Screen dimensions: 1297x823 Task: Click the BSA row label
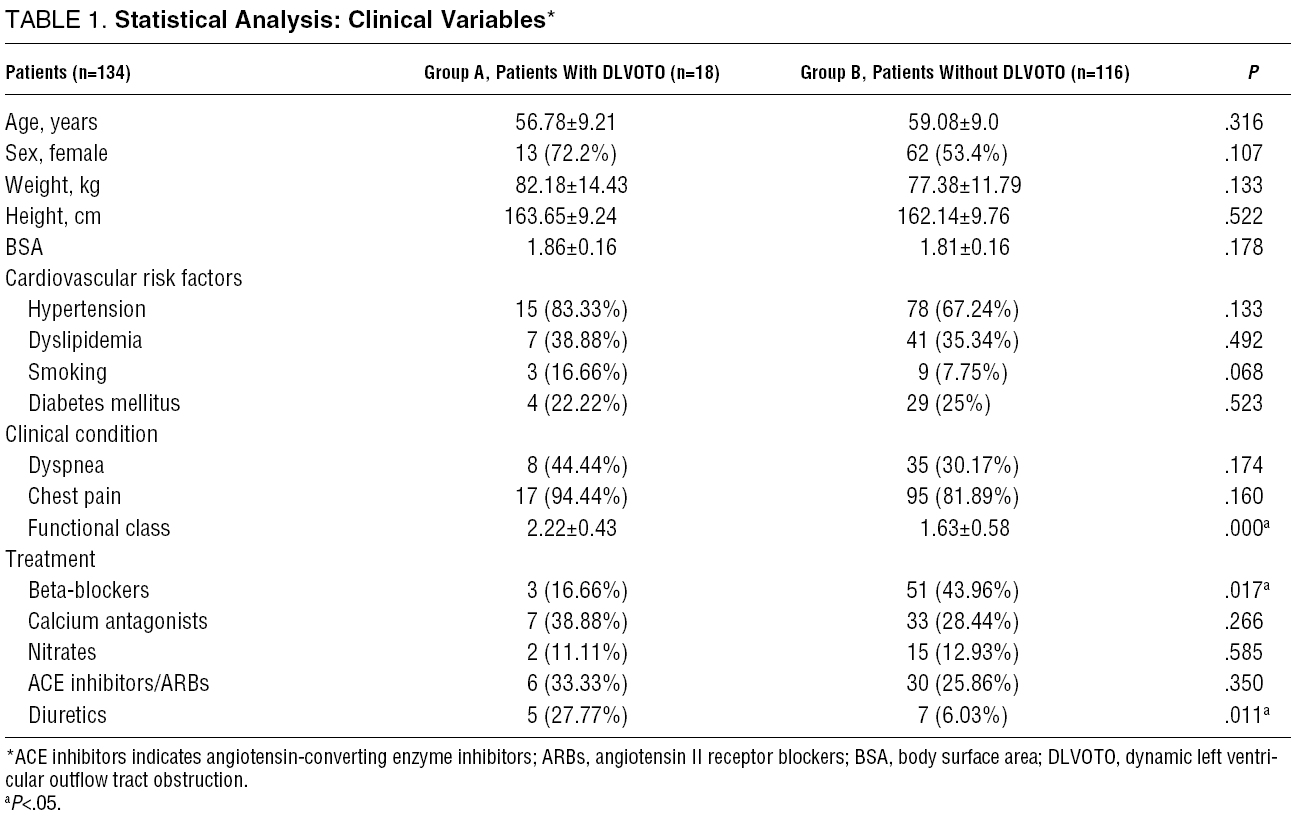point(25,247)
